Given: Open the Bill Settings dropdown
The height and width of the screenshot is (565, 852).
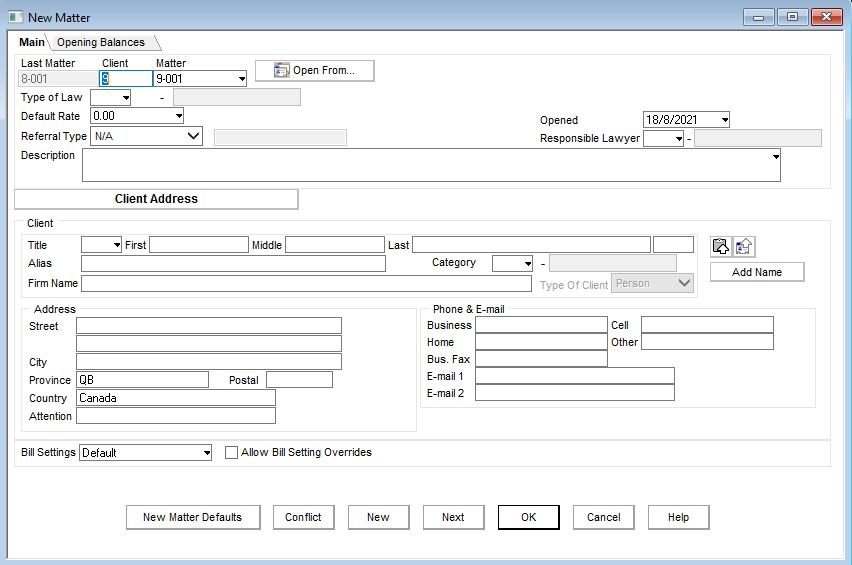Looking at the screenshot, I should (206, 453).
